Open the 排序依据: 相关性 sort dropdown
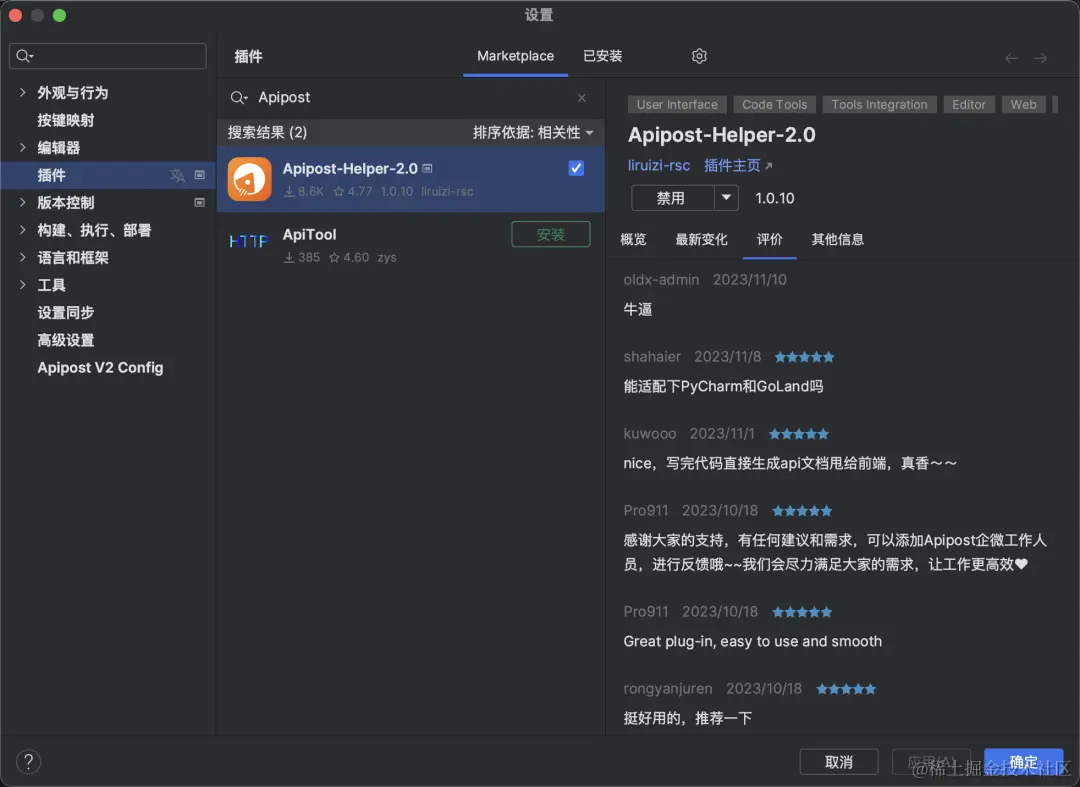The image size is (1080, 787). 532,132
